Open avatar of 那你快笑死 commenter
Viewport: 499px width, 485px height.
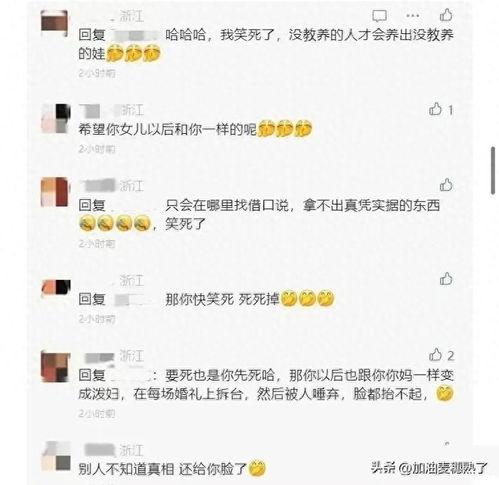coord(56,288)
